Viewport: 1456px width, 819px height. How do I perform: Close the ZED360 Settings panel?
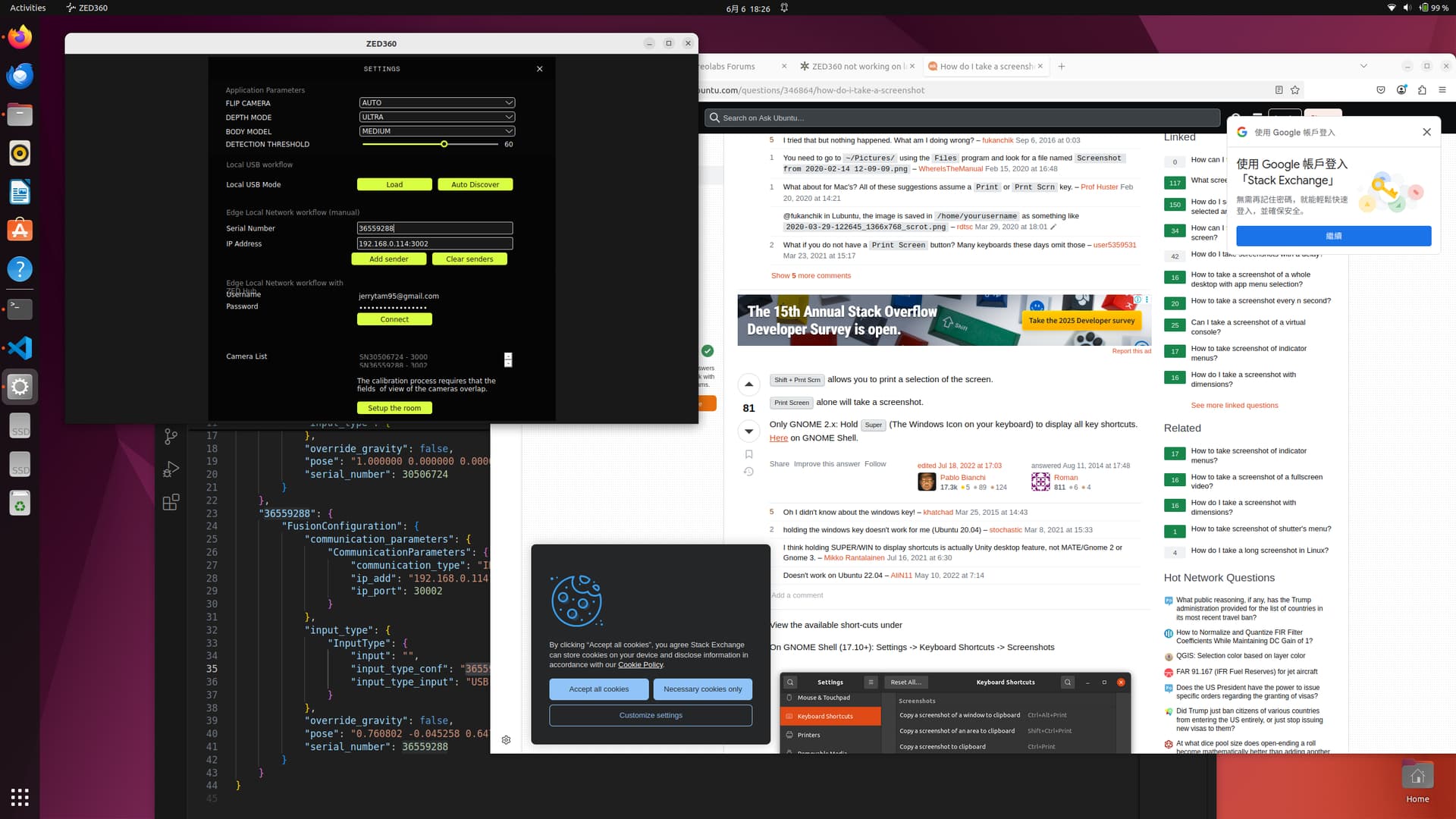click(540, 69)
